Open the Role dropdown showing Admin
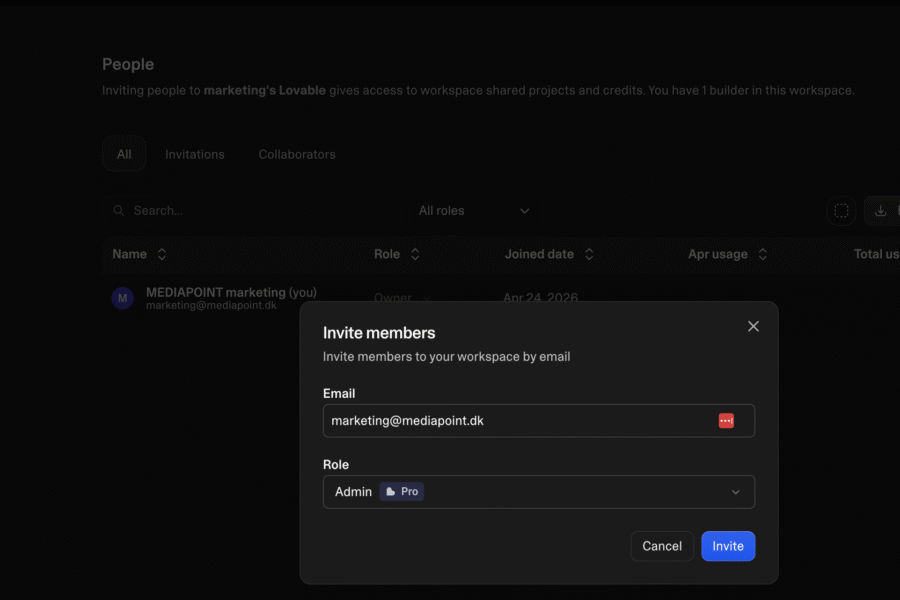 (x=538, y=492)
